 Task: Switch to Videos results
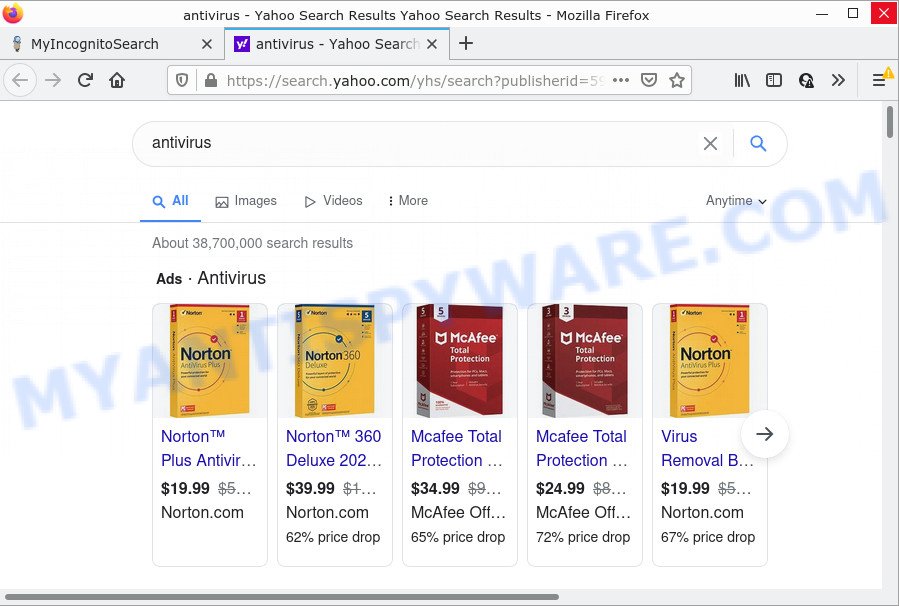tap(333, 201)
